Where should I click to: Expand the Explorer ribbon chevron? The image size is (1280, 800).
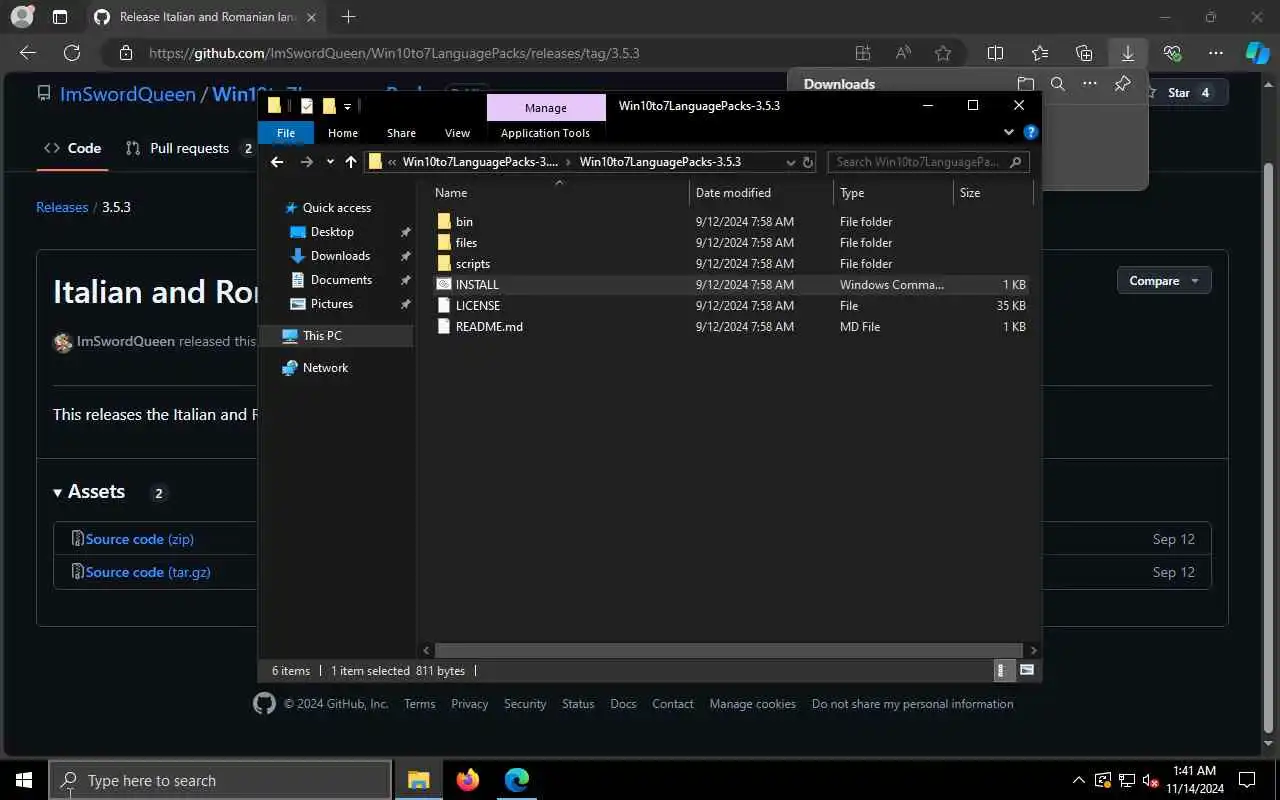pyautogui.click(x=1009, y=132)
